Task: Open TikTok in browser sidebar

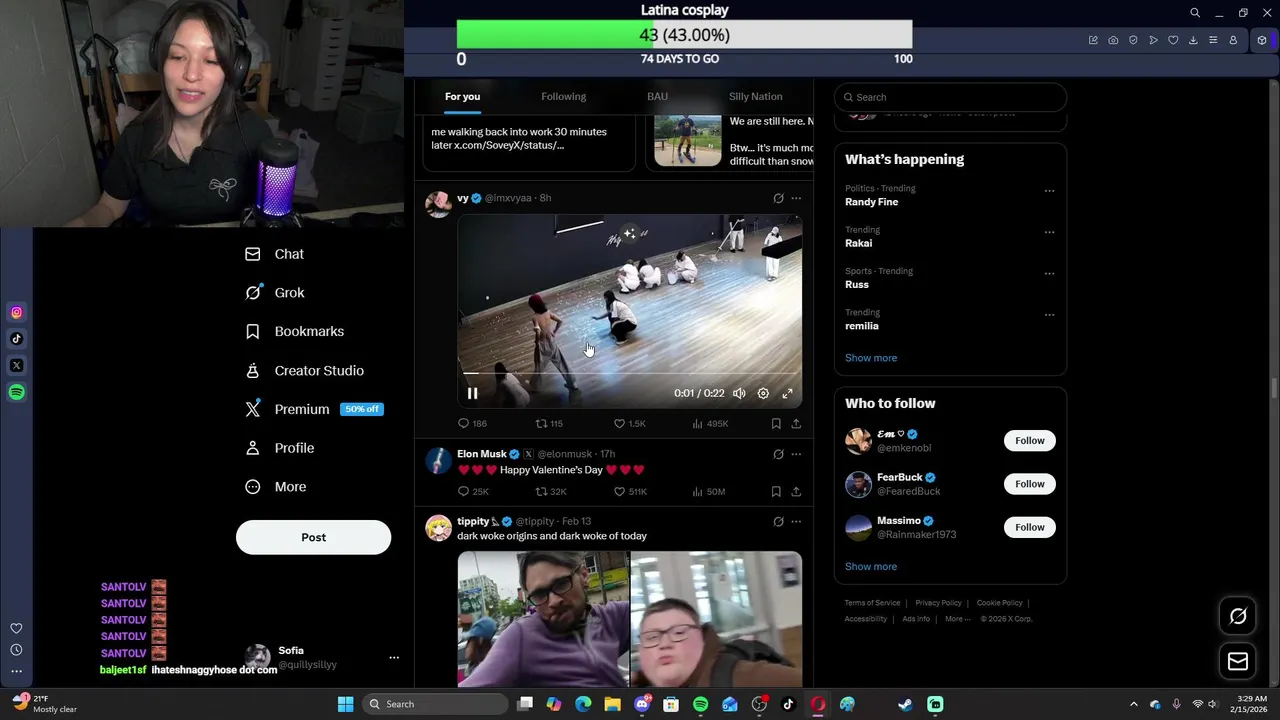Action: tap(16, 339)
